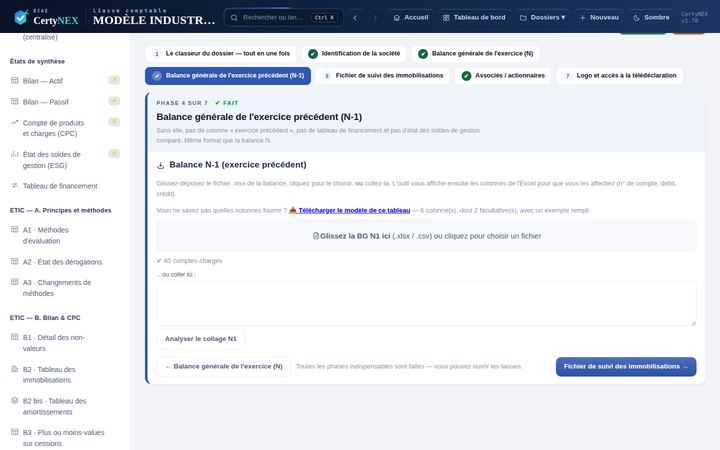
Task: Open the Accueil page
Action: click(x=411, y=17)
